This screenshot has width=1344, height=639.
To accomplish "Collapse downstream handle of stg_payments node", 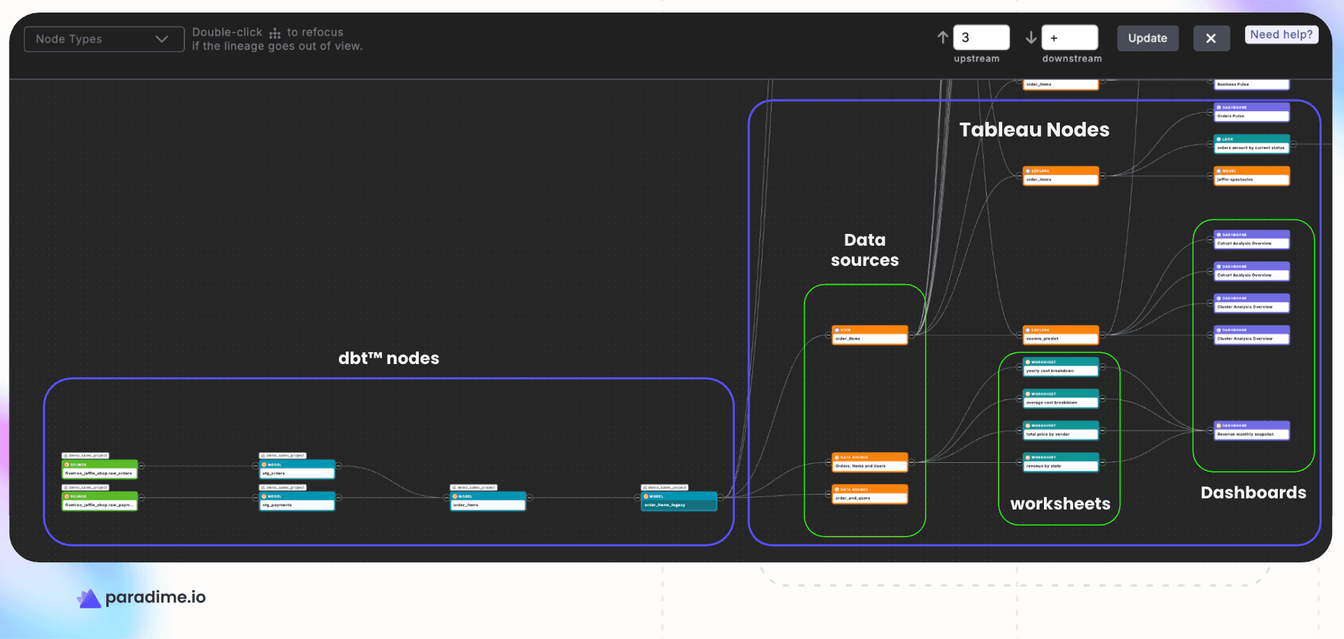I will 339,496.
